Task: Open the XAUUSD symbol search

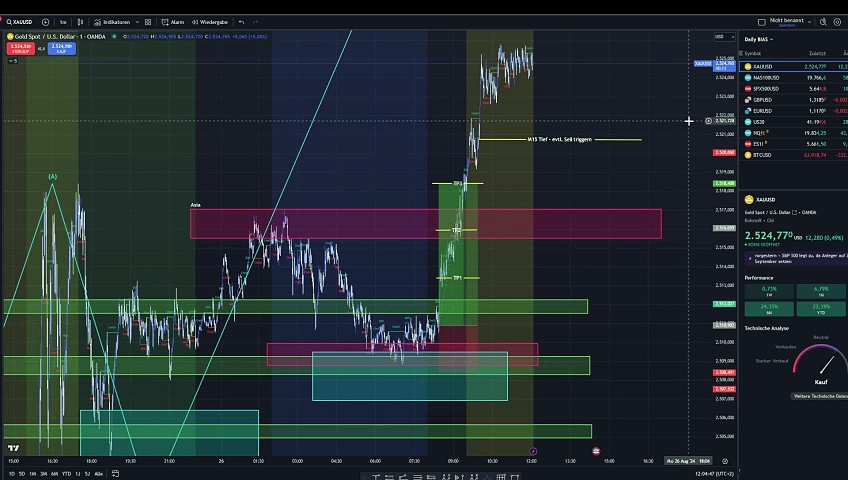Action: click(19, 21)
